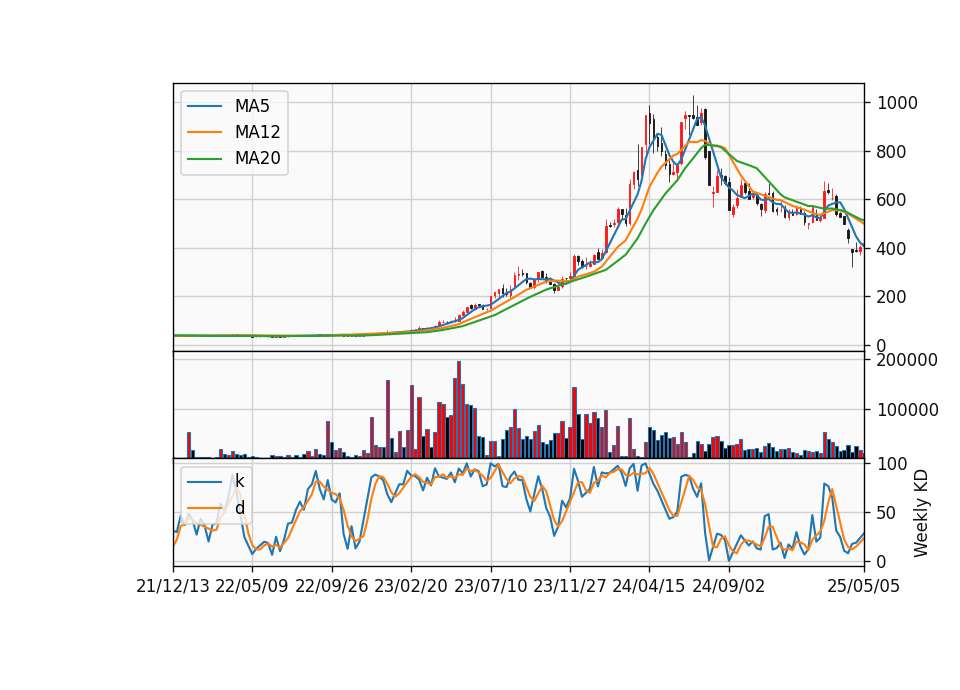Click the MA20 legend label
The width and height of the screenshot is (960, 690).
click(x=257, y=158)
